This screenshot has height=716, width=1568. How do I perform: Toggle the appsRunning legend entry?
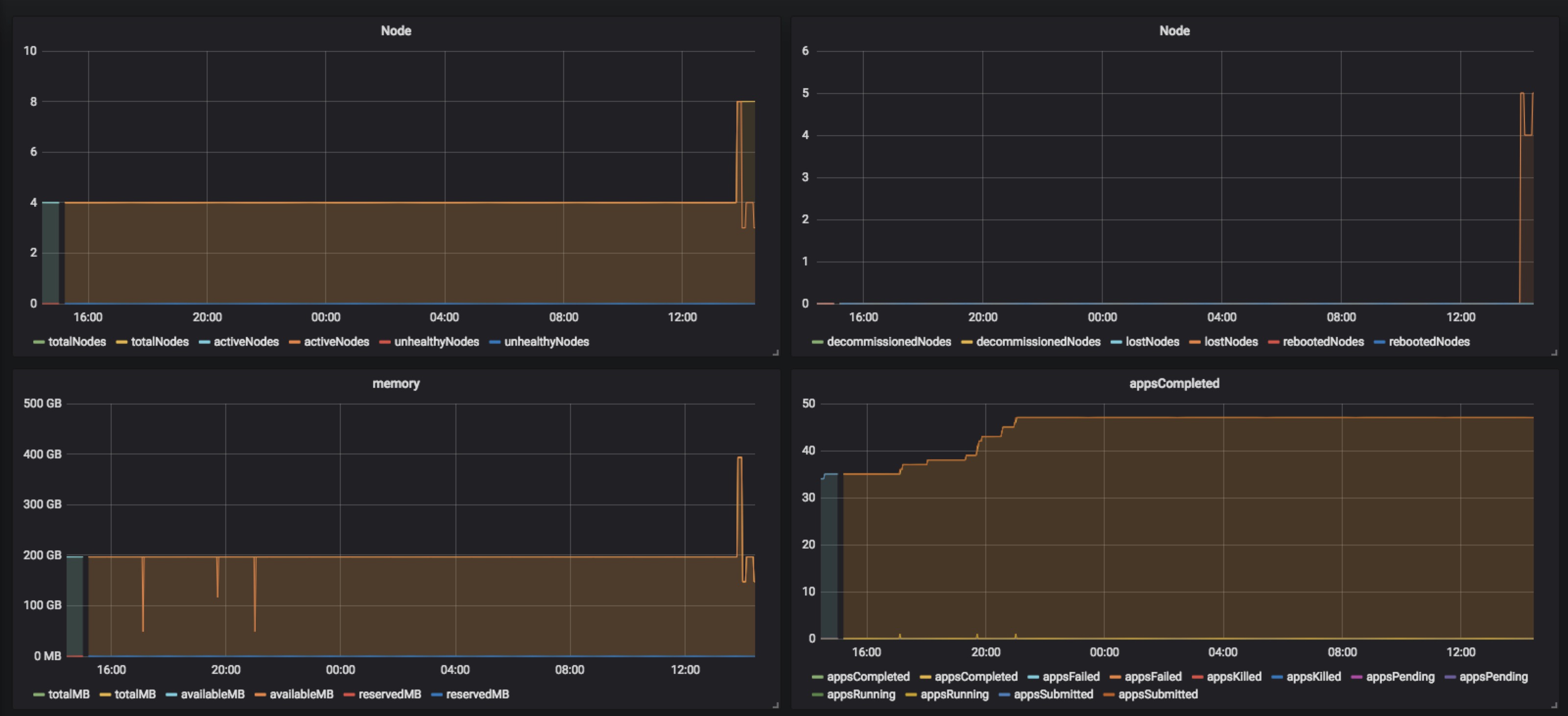pos(861,694)
